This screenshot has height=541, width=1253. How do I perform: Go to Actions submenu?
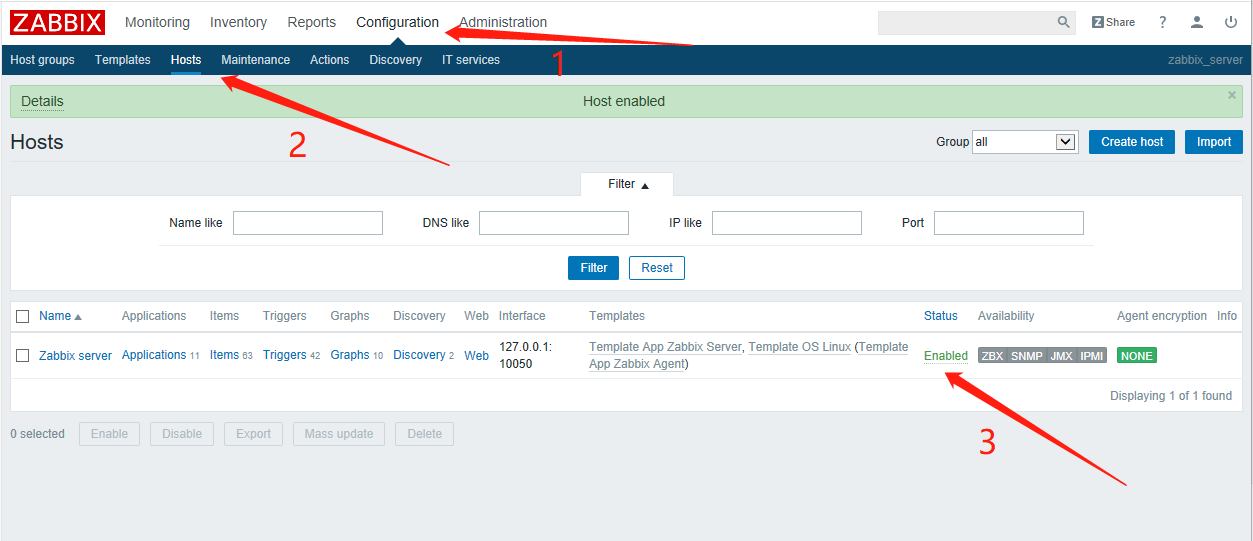[x=329, y=60]
